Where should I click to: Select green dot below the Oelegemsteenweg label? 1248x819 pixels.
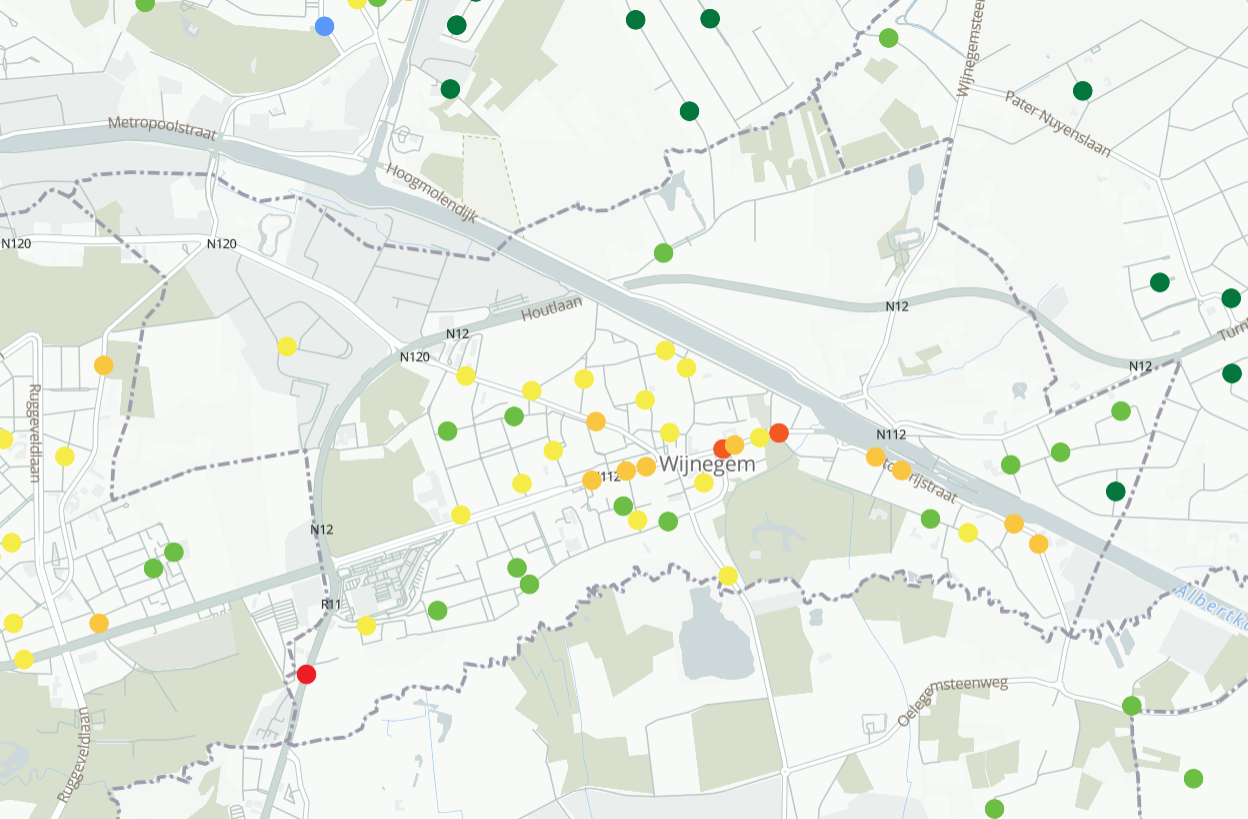994,808
